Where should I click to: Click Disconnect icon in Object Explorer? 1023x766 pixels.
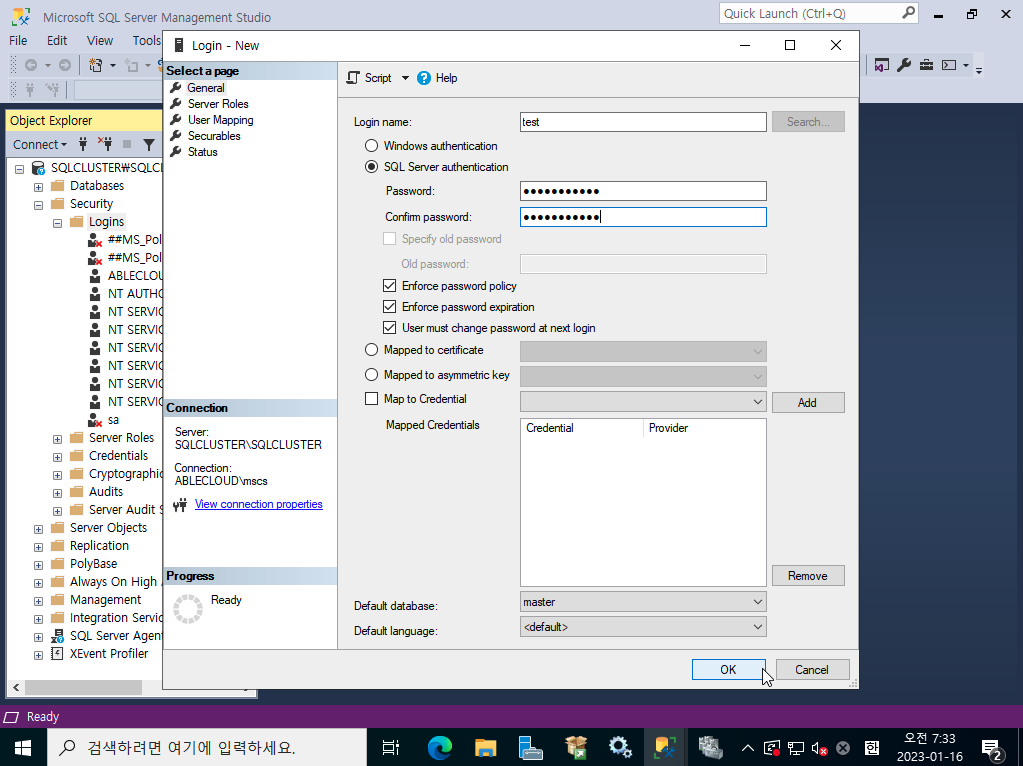[104, 144]
